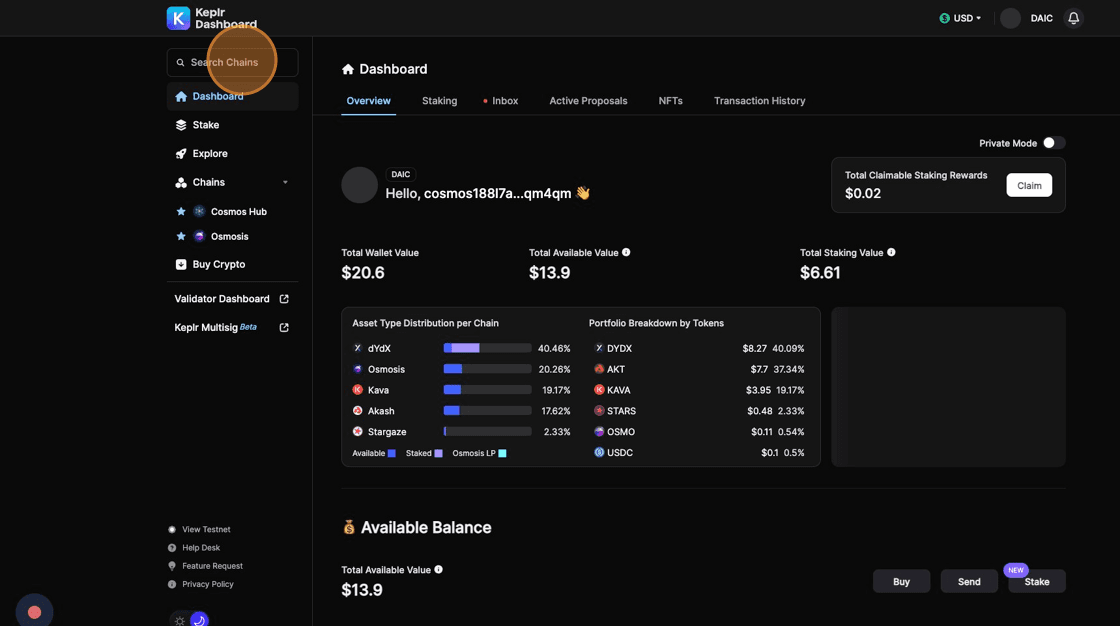The width and height of the screenshot is (1120, 626).
Task: Click the dYdX distribution bar
Action: click(x=487, y=348)
